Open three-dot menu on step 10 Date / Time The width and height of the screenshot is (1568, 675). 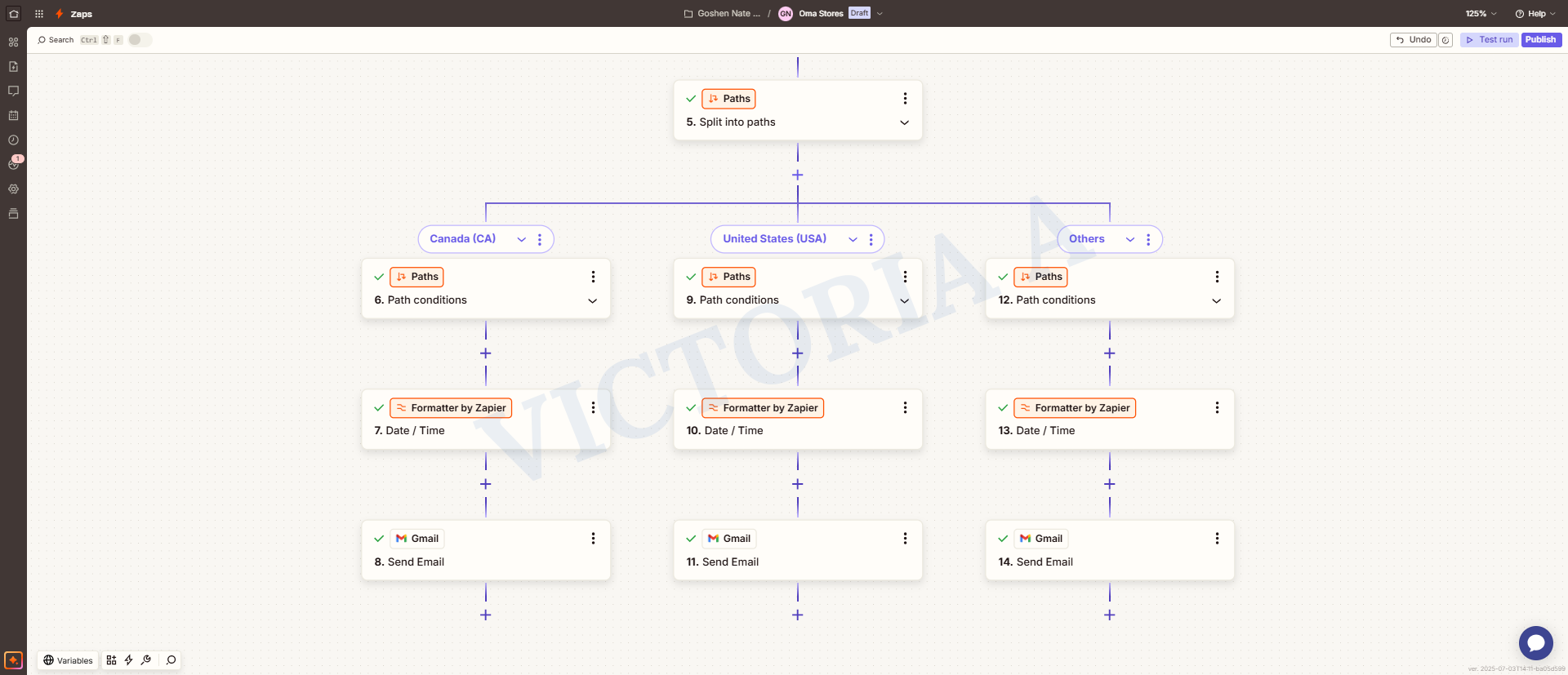point(905,407)
